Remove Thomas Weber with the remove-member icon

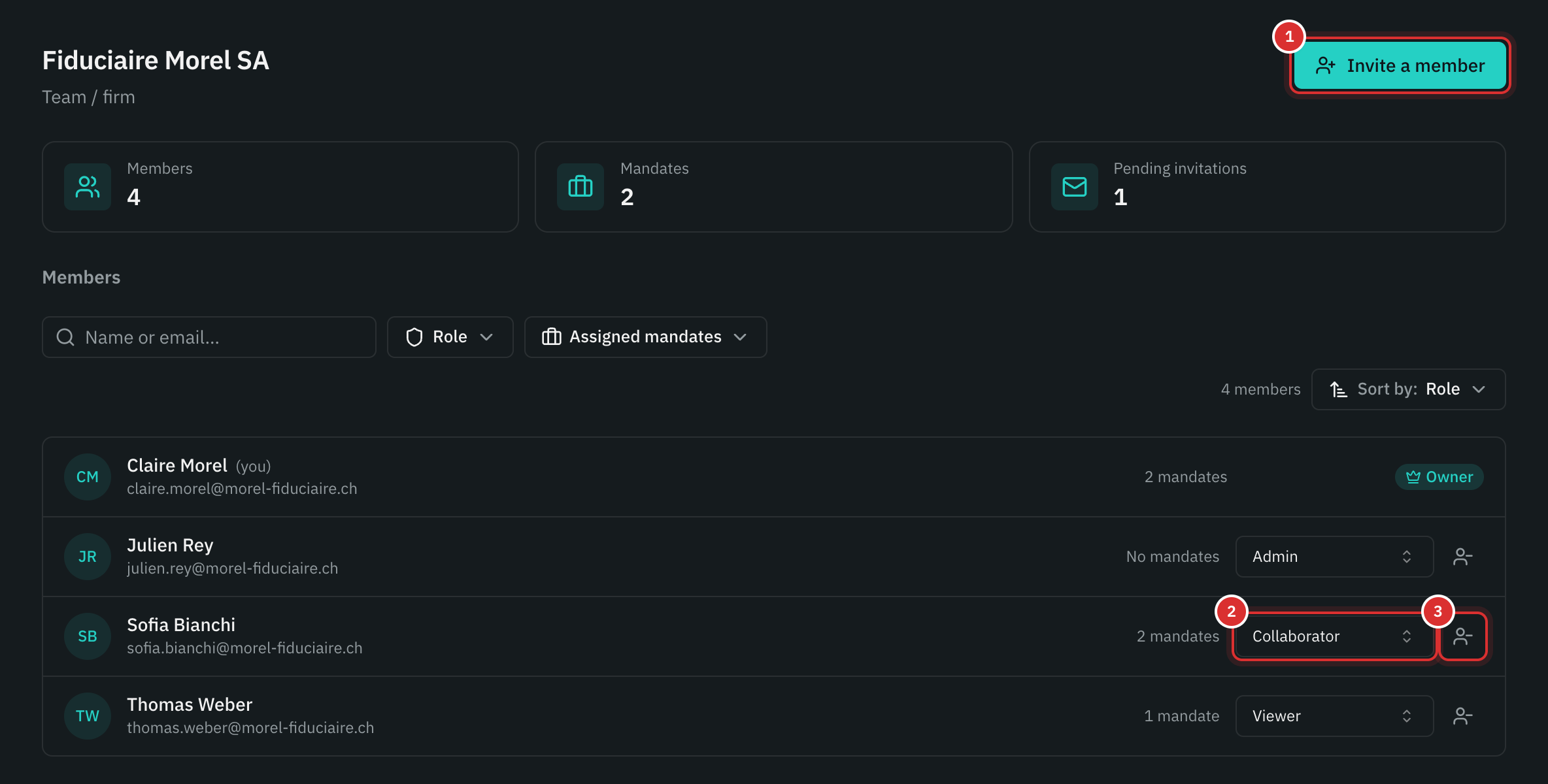pyautogui.click(x=1463, y=716)
